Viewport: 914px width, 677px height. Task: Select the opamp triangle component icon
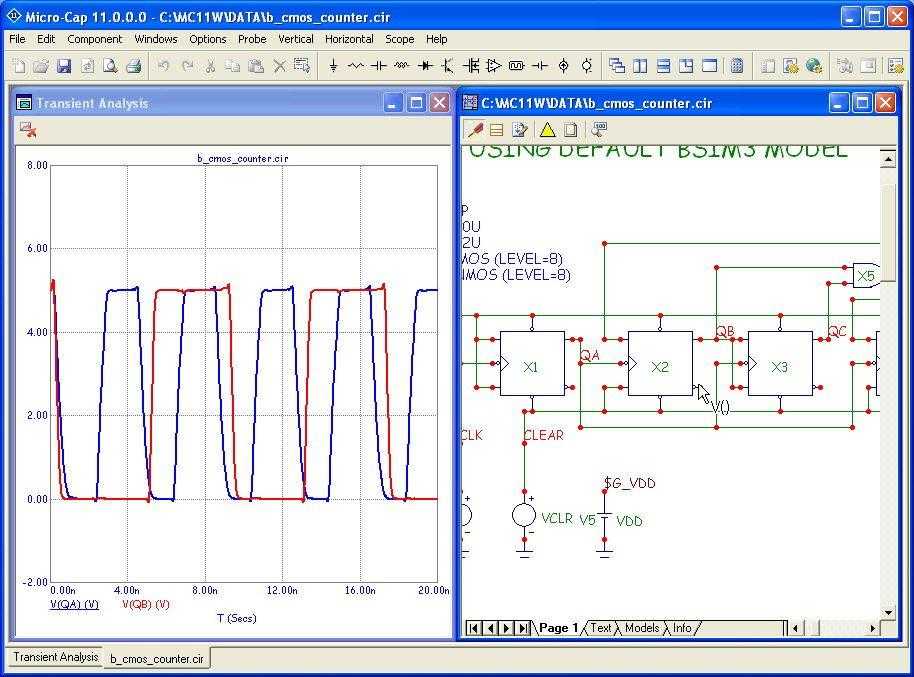coord(494,66)
